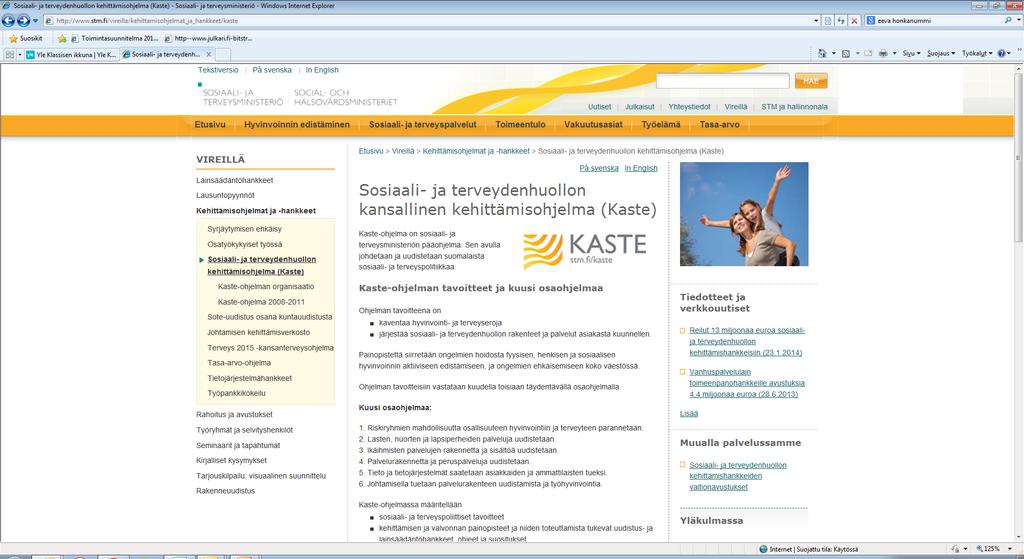Click the orange HAE search button
This screenshot has width=1024, height=559.
click(811, 81)
